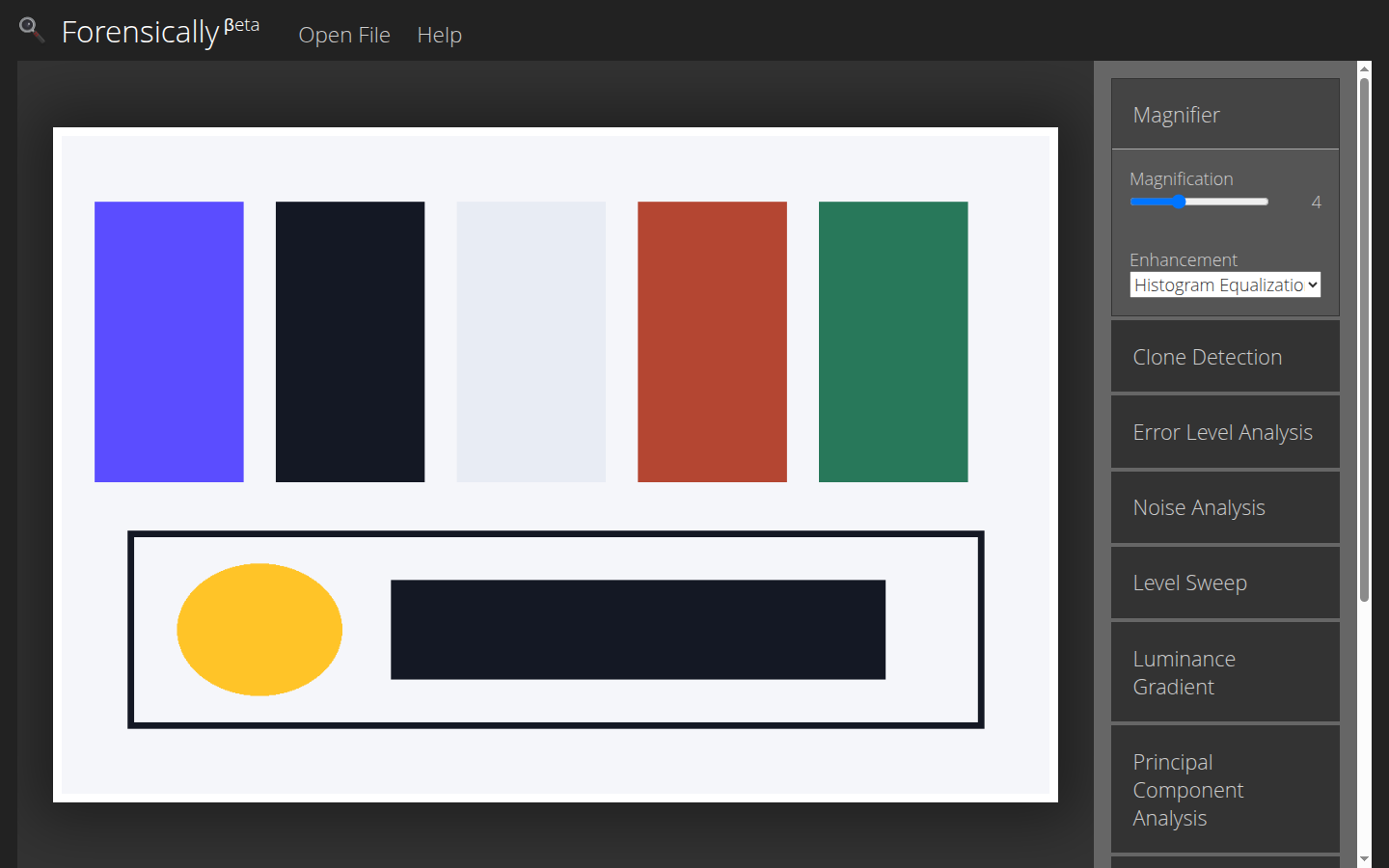
Task: Click the Forensically magnifying glass logo icon
Action: click(x=32, y=30)
